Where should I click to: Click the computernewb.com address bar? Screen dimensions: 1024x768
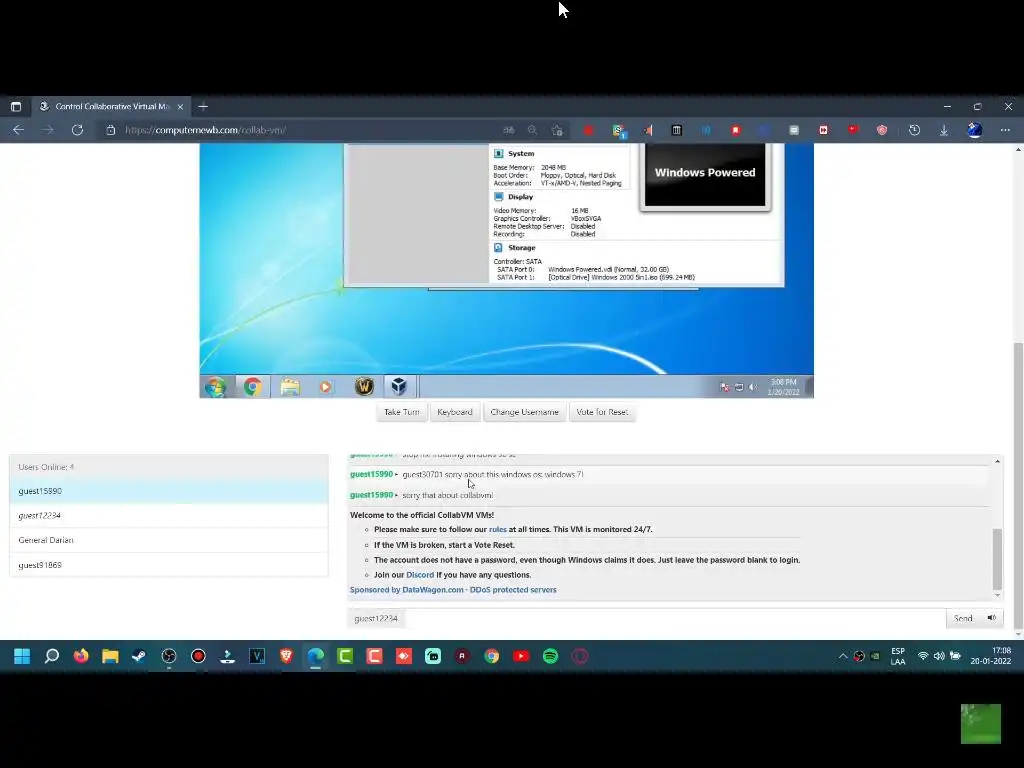coord(206,130)
